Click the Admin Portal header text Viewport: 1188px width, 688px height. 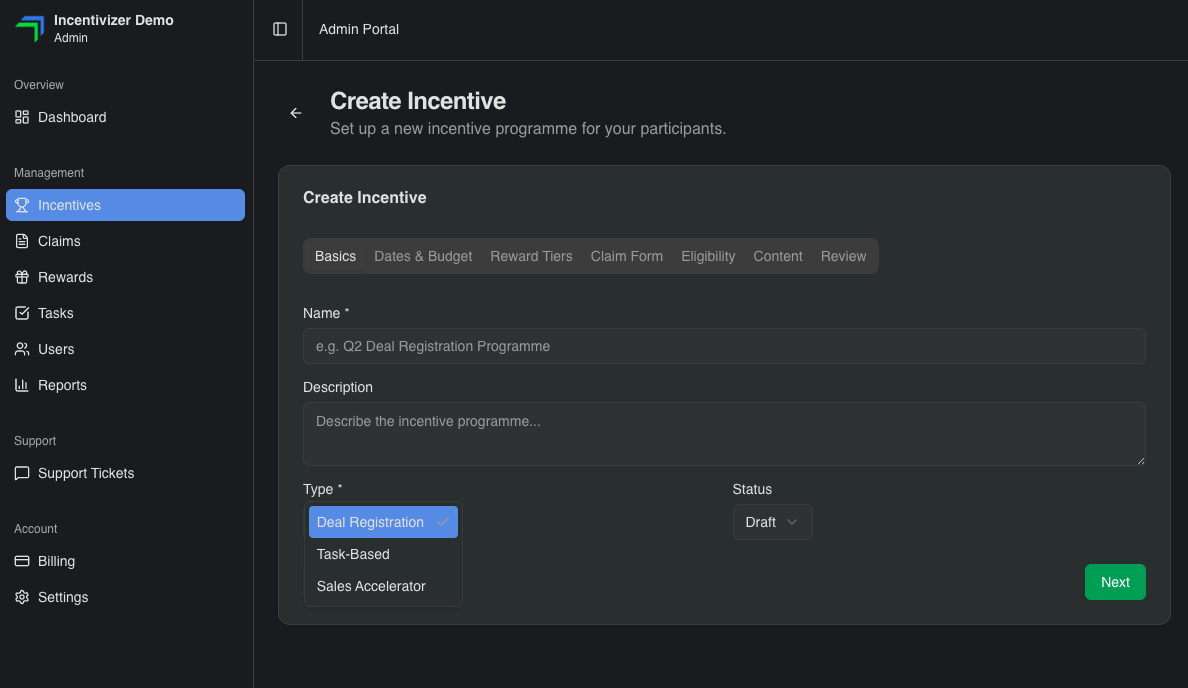[x=358, y=30]
